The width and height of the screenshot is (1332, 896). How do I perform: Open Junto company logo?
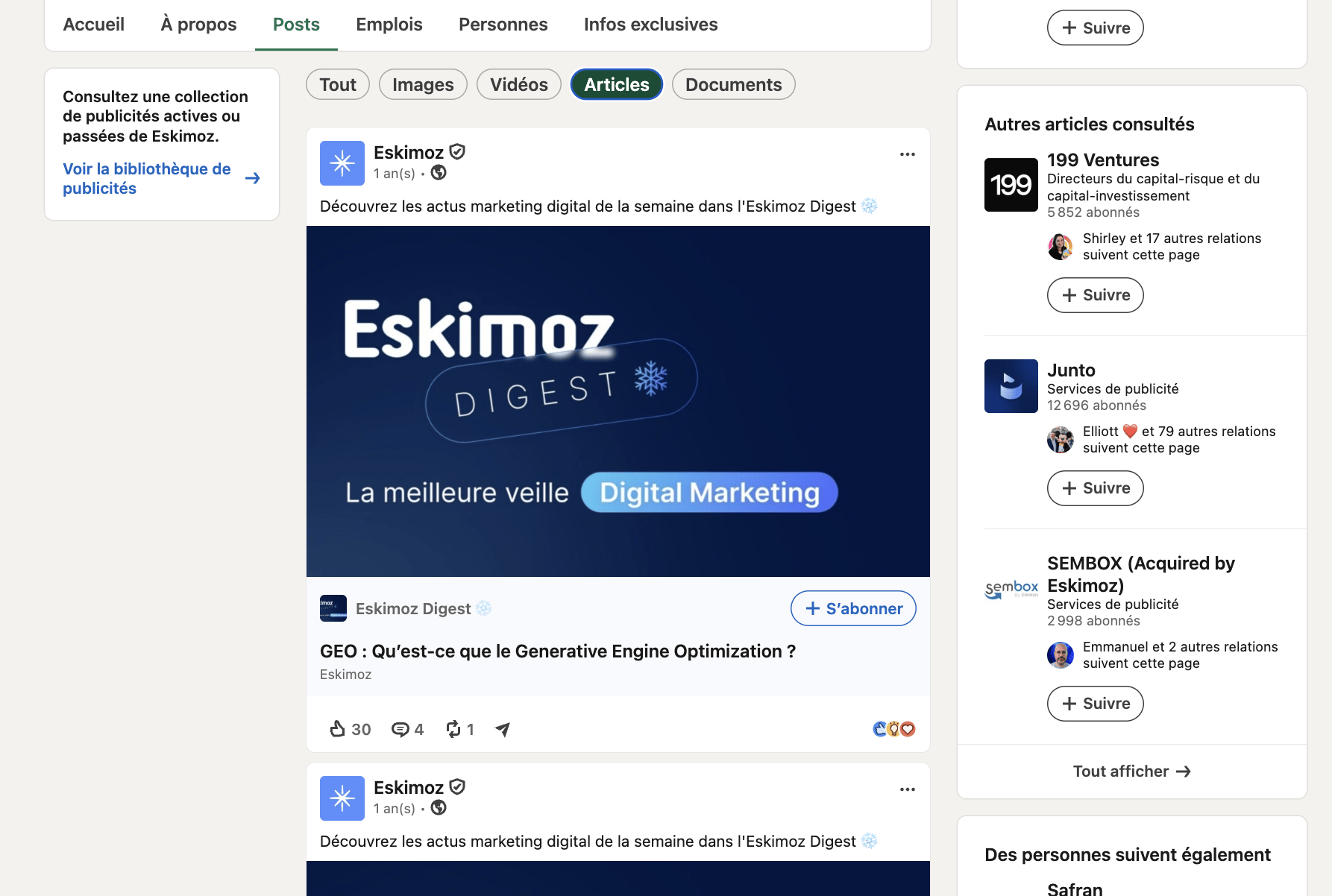click(1011, 386)
